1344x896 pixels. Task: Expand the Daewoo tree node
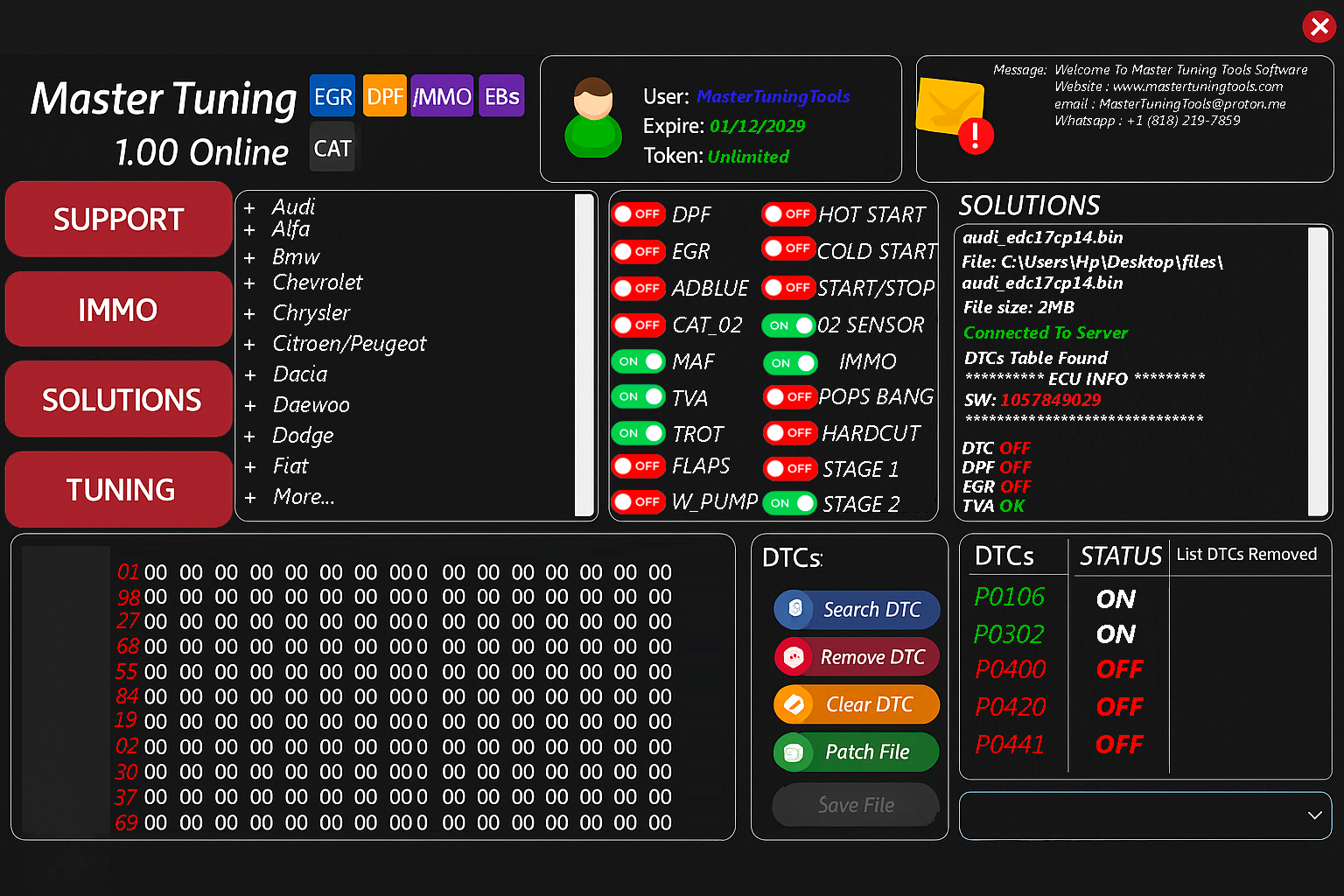(x=249, y=406)
